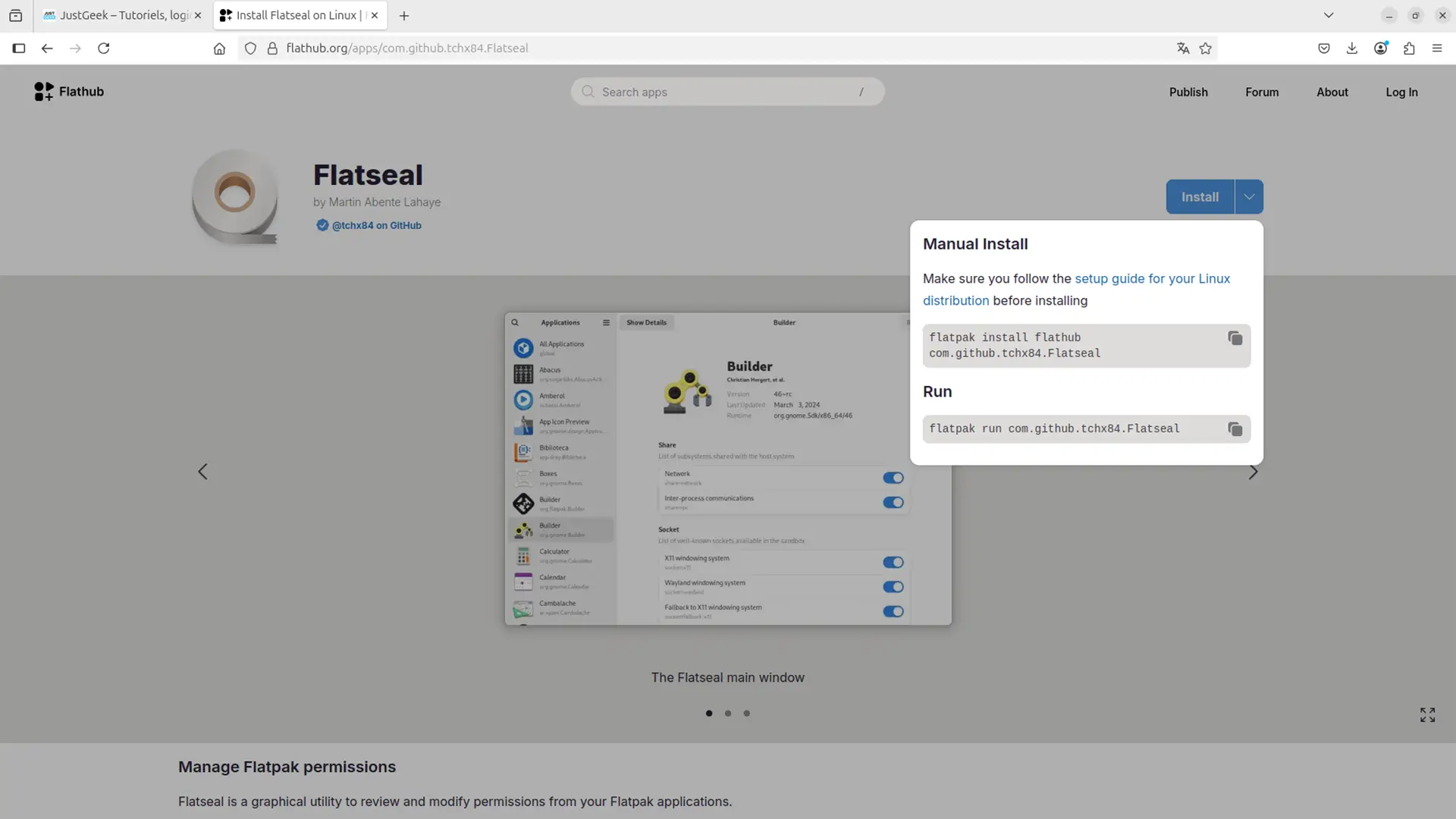1456x819 pixels.
Task: Open the extensions puzzle icon
Action: [x=1409, y=49]
